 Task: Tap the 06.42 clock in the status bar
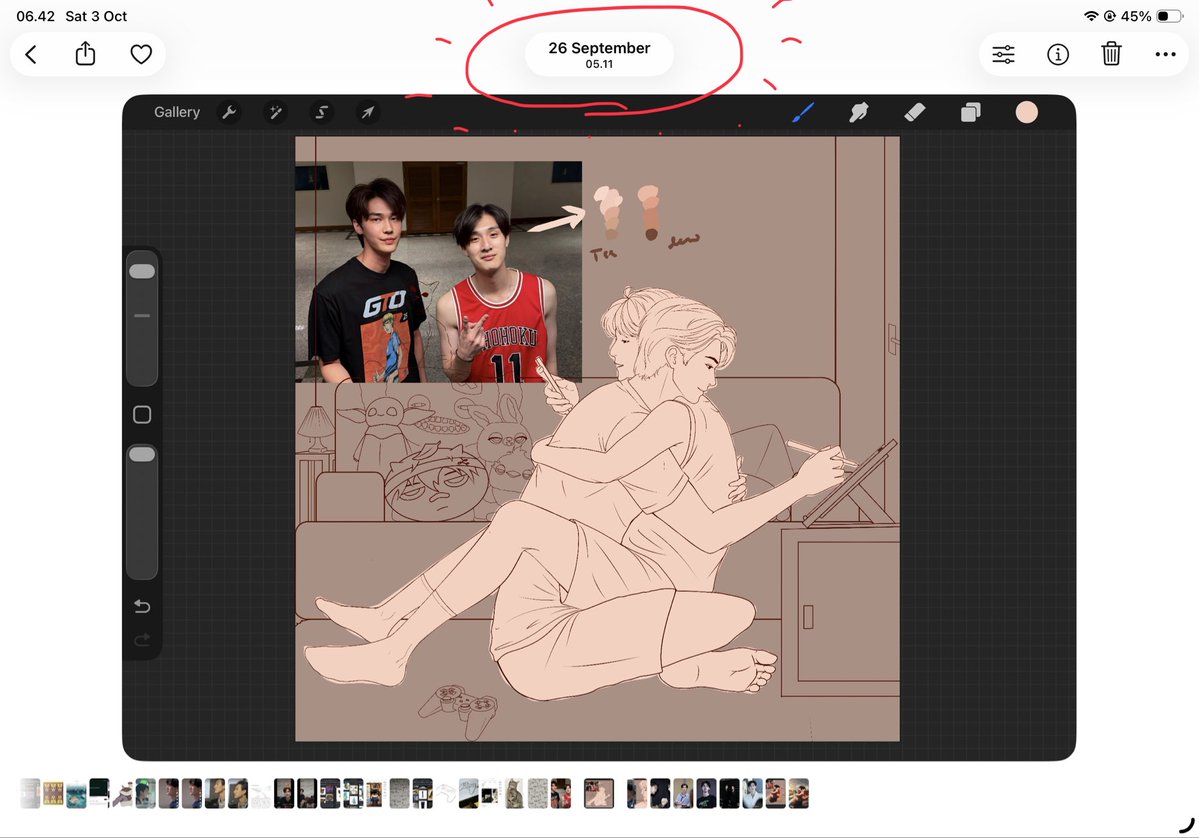(x=35, y=16)
